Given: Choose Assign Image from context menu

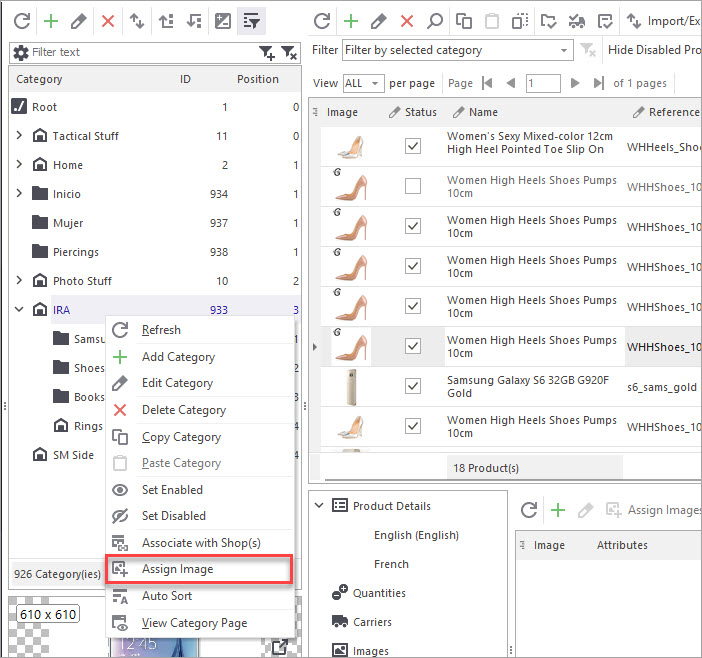Looking at the screenshot, I should pos(177,569).
